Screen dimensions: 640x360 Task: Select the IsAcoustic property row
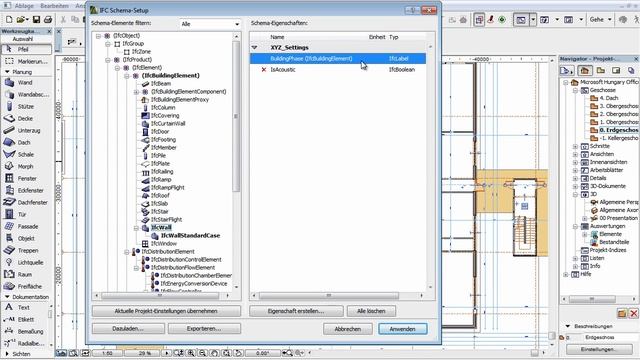pyautogui.click(x=338, y=69)
